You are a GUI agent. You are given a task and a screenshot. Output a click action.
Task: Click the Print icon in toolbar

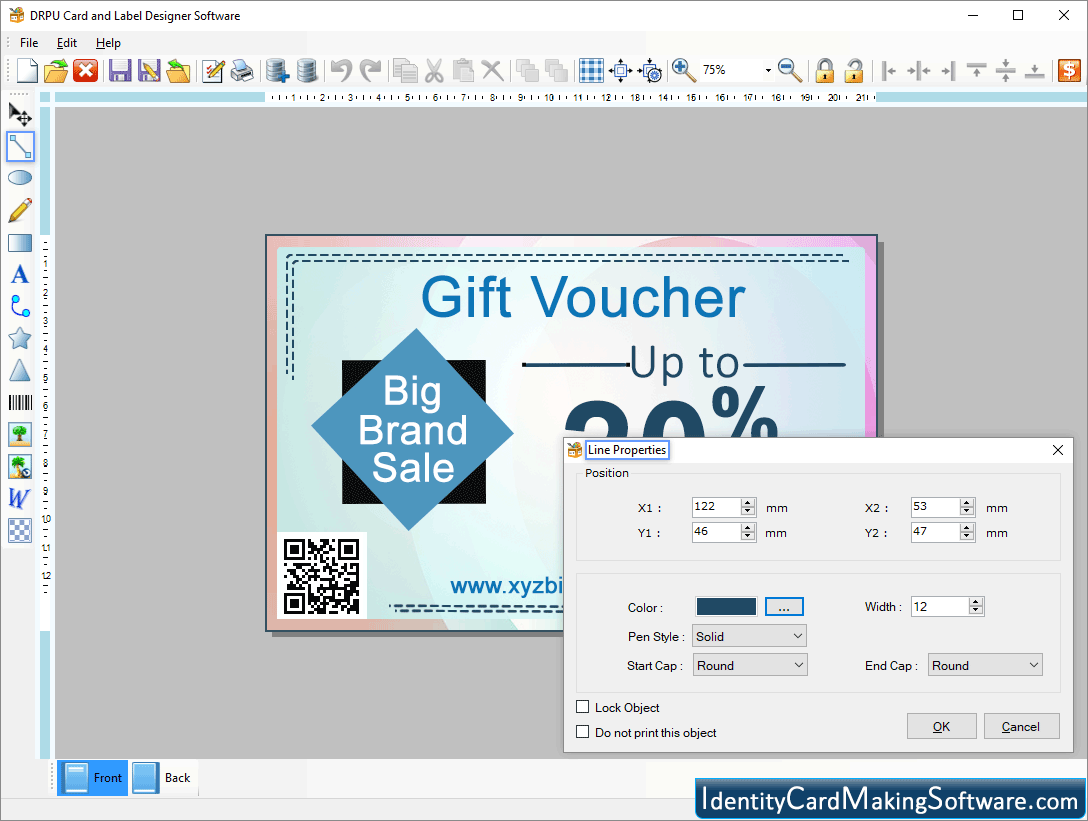pyautogui.click(x=242, y=70)
